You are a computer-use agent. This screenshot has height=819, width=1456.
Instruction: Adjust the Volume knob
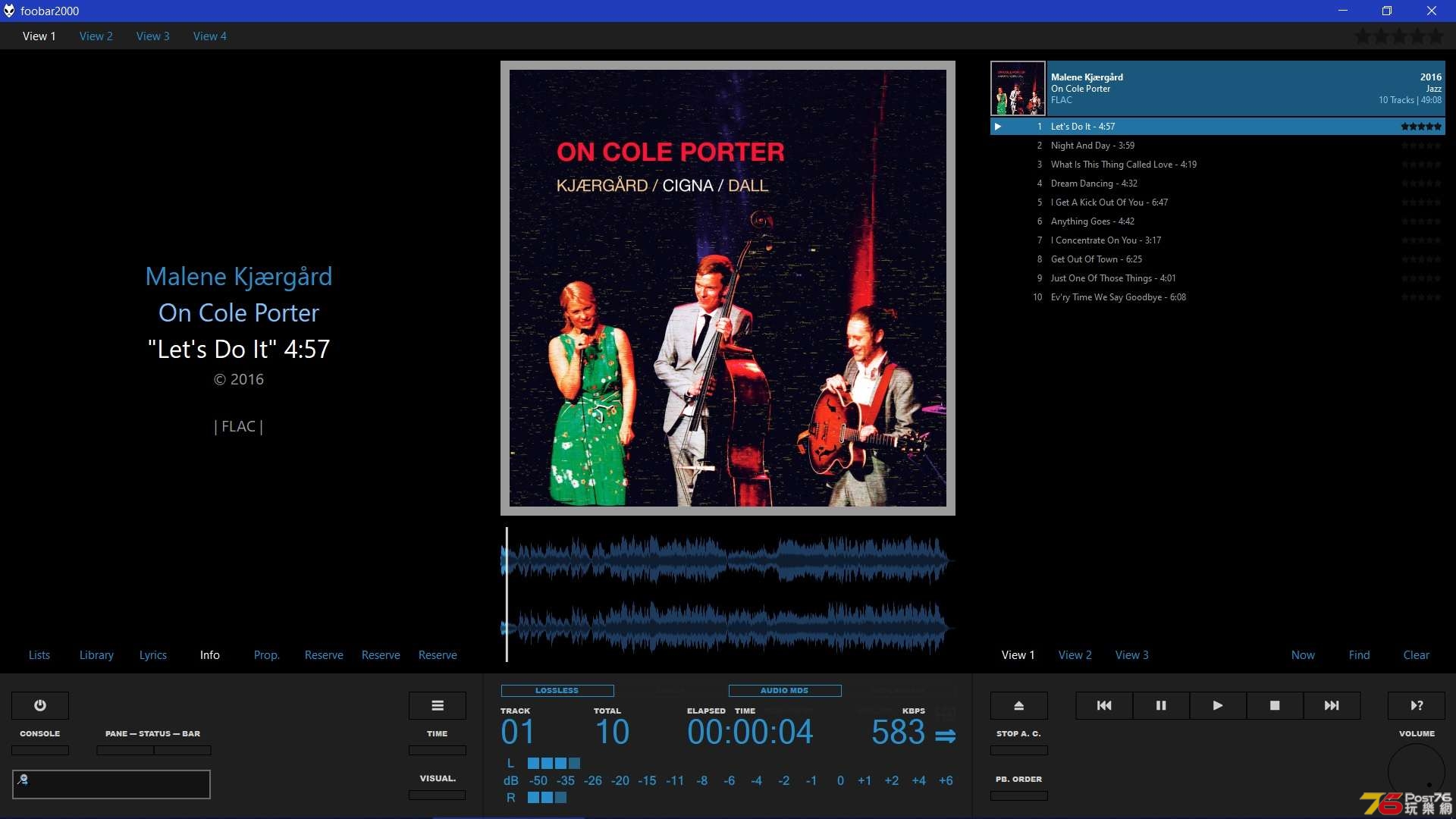(1417, 772)
